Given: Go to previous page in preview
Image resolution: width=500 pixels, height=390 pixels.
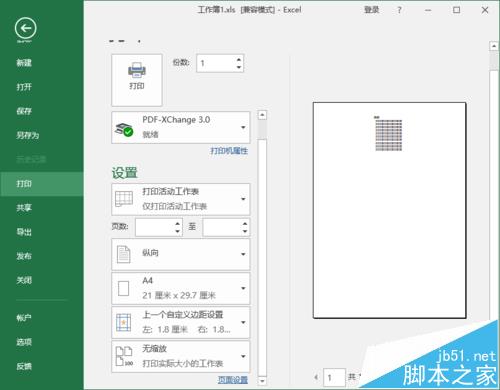Looking at the screenshot, I should coord(316,377).
